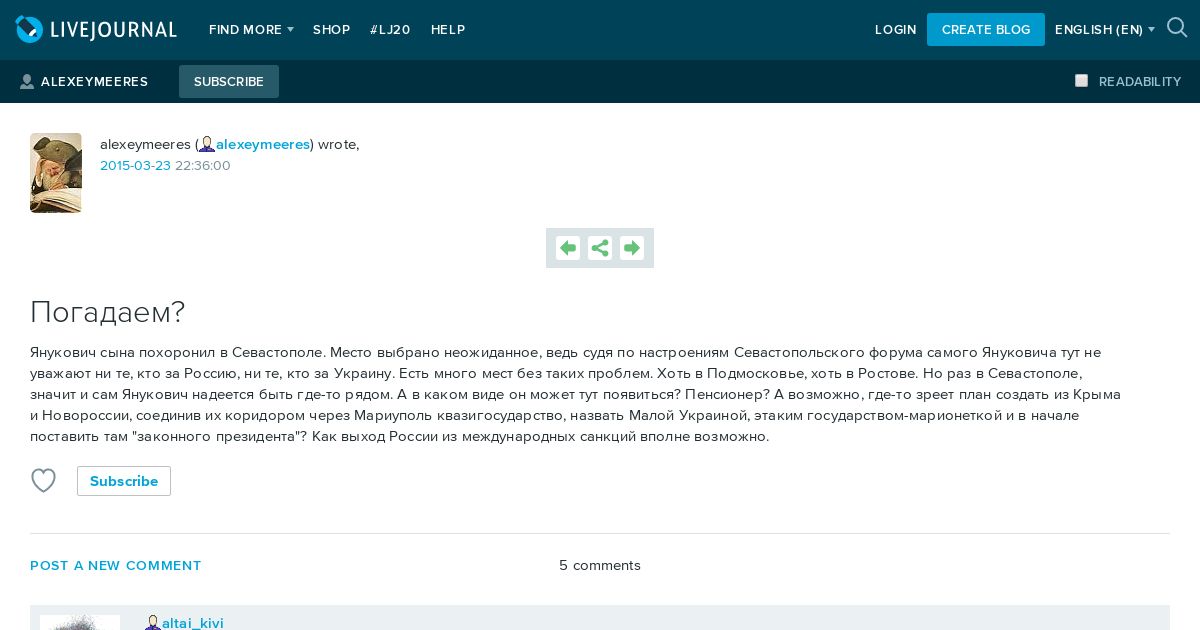Toggle the Readability checkbox
This screenshot has width=1200, height=630.
pyautogui.click(x=1081, y=81)
